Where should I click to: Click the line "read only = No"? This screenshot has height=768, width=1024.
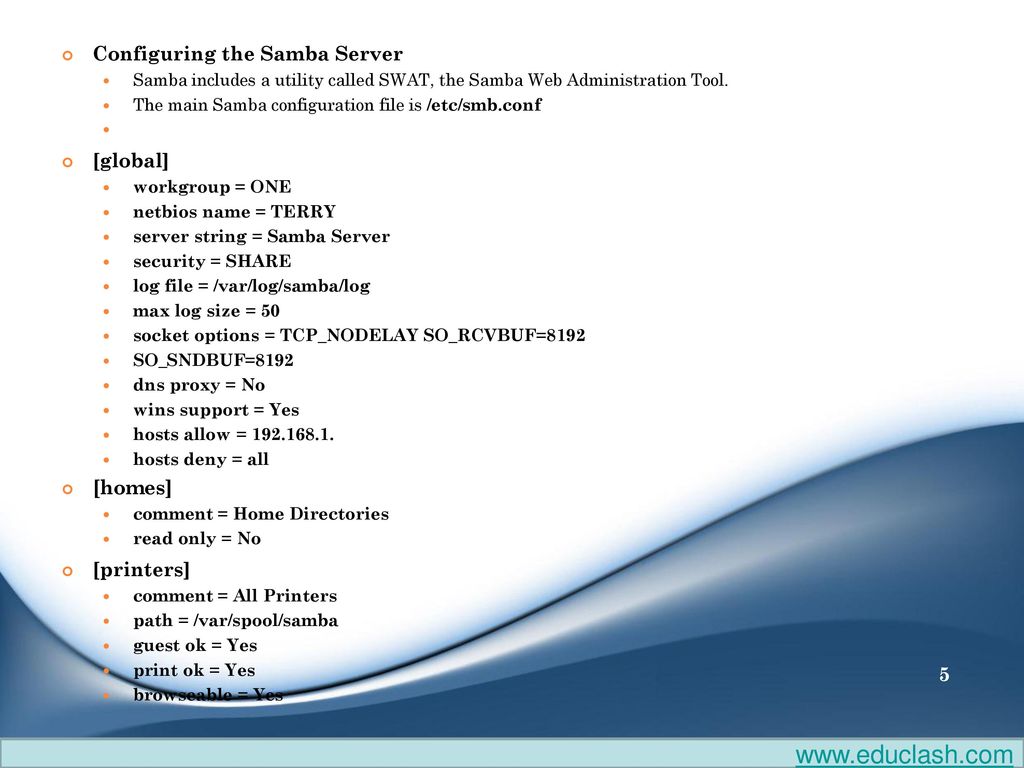(x=197, y=539)
